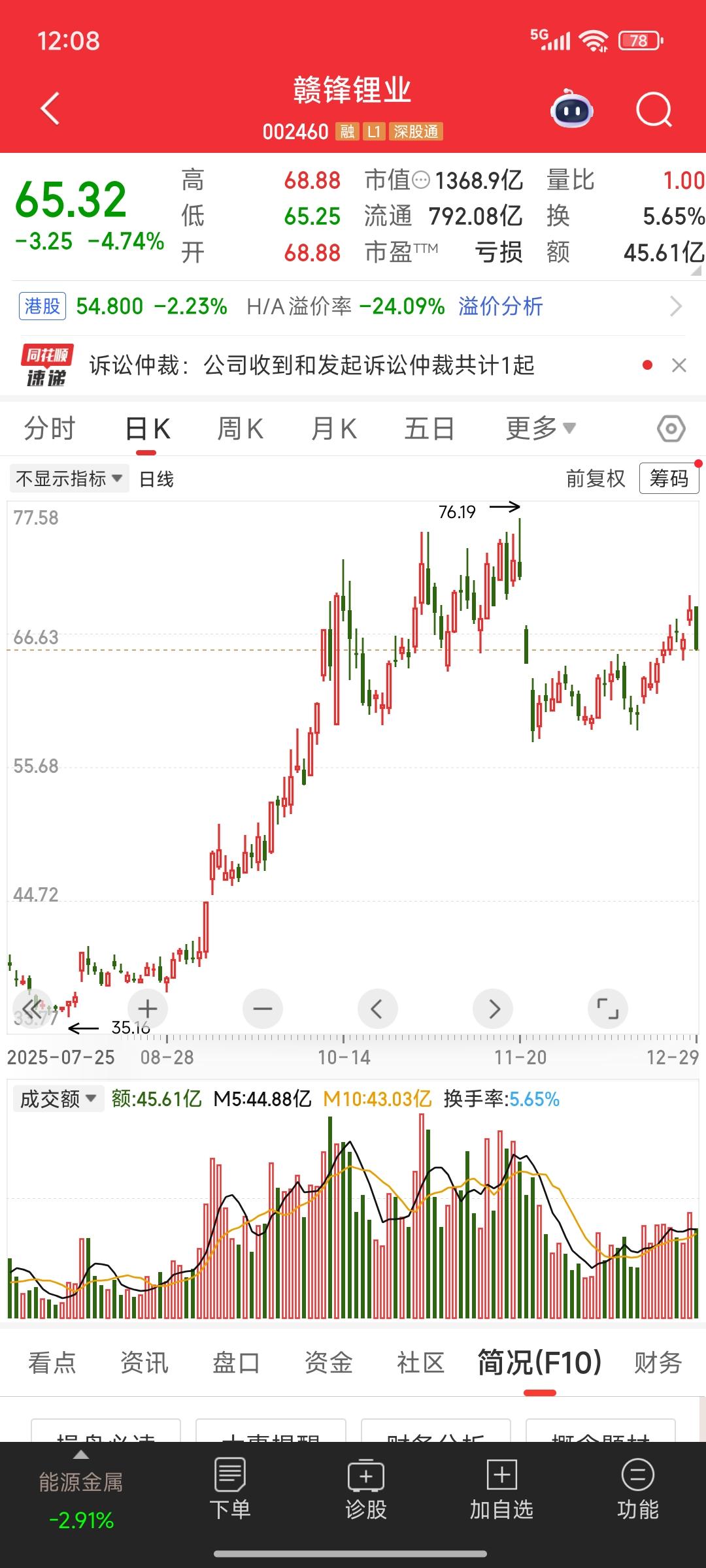
Task: Jump to earliest data double-left icon
Action: coord(31,1009)
